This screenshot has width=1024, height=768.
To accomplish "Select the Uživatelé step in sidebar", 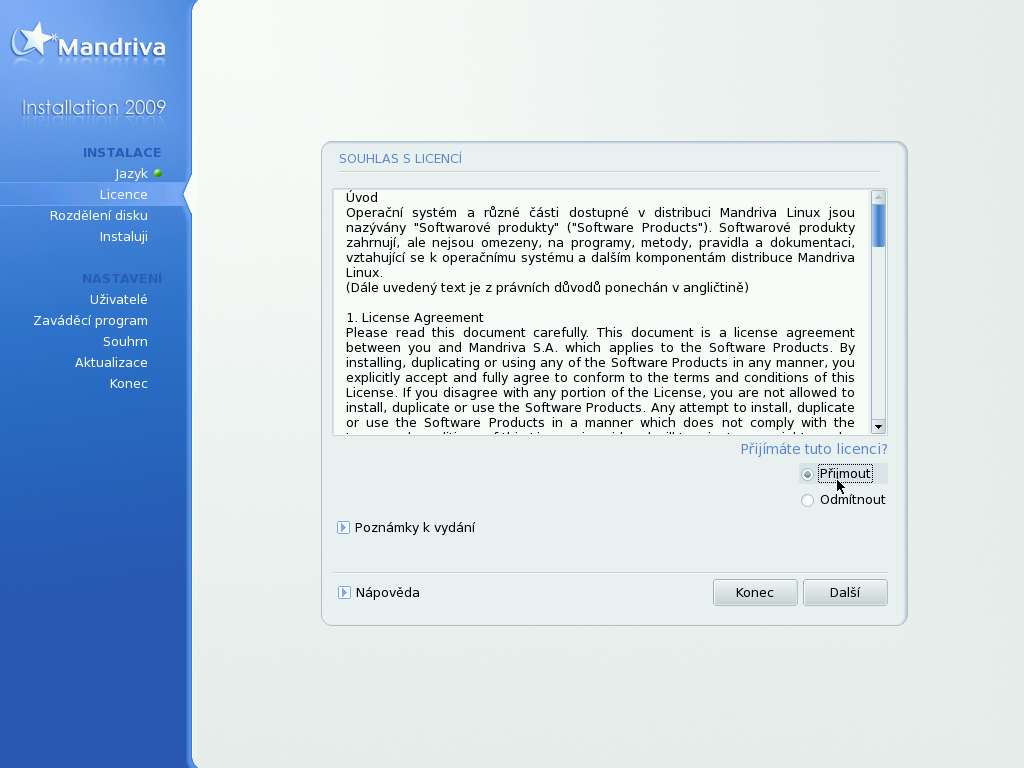I will (119, 299).
